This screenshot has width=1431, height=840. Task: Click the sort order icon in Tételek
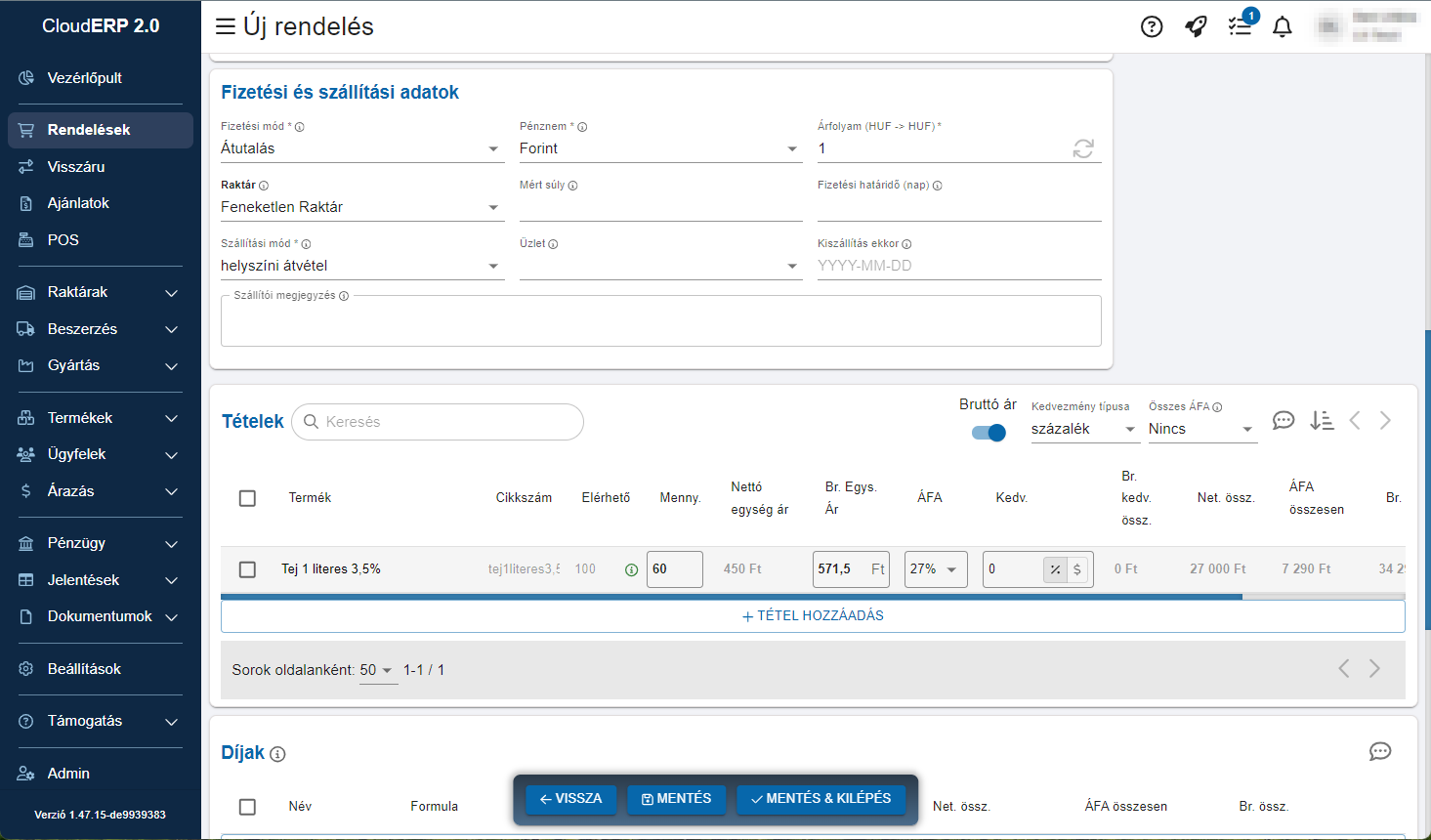click(1322, 420)
